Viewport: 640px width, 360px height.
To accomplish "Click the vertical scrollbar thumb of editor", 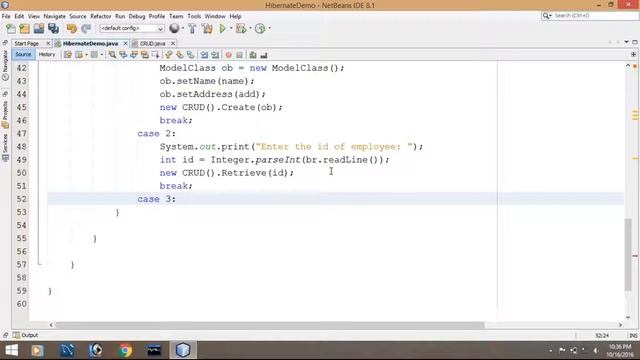I will pos(628,255).
